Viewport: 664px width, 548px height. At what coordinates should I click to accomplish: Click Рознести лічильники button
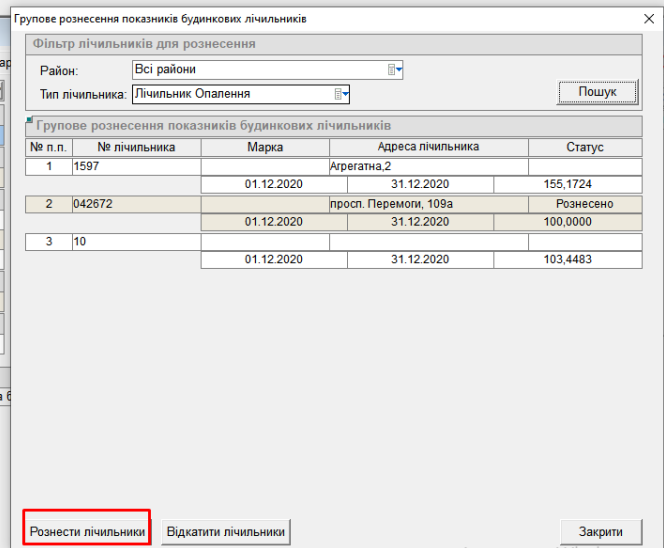click(88, 531)
